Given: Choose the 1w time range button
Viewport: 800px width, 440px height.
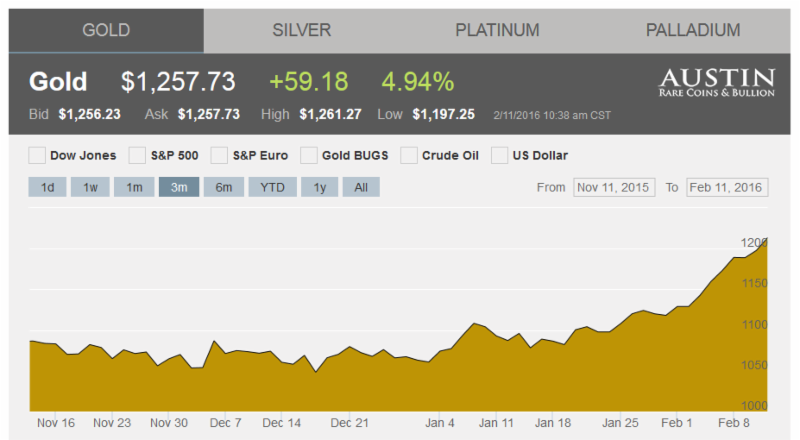Looking at the screenshot, I should pos(90,187).
